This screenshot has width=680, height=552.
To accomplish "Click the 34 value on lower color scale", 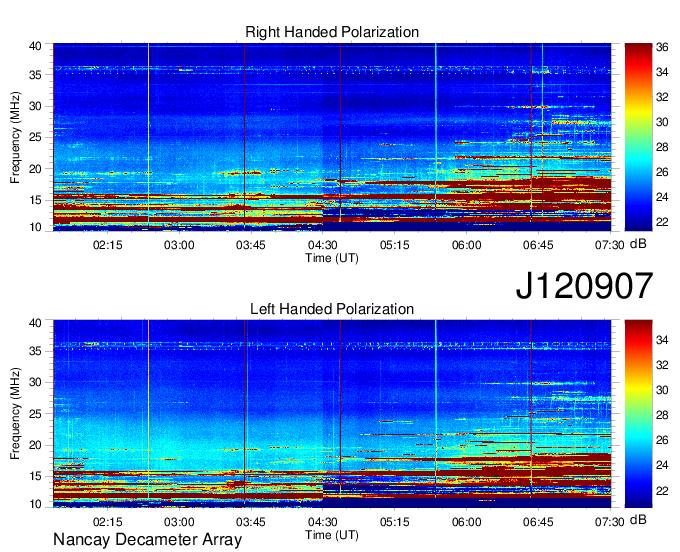I will coord(662,340).
